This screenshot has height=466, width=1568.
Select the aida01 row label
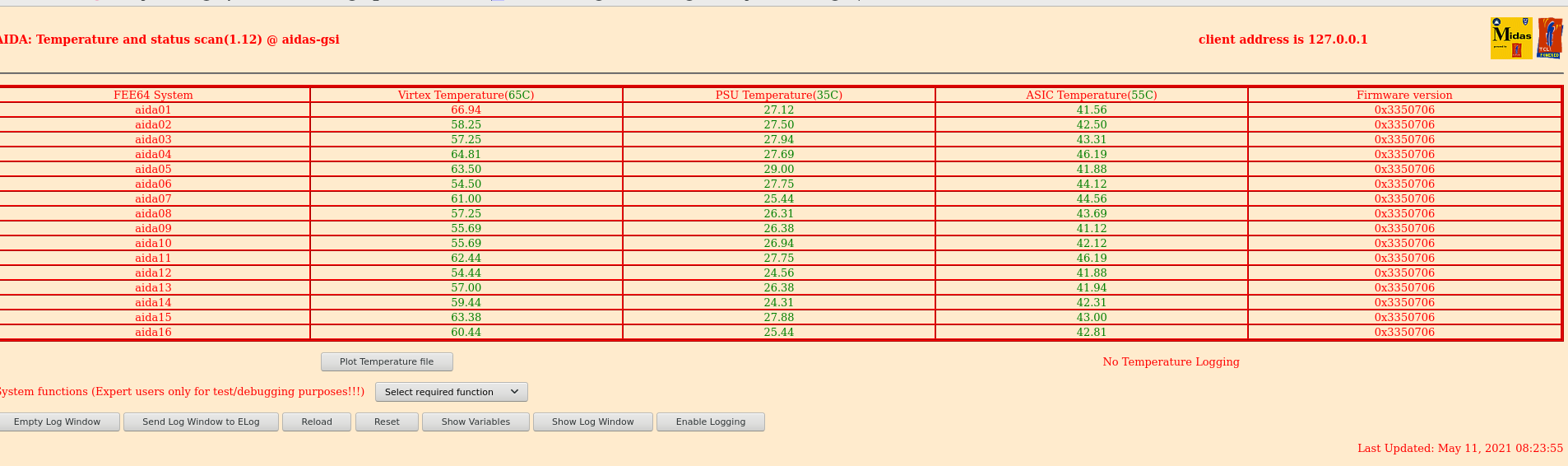click(153, 110)
